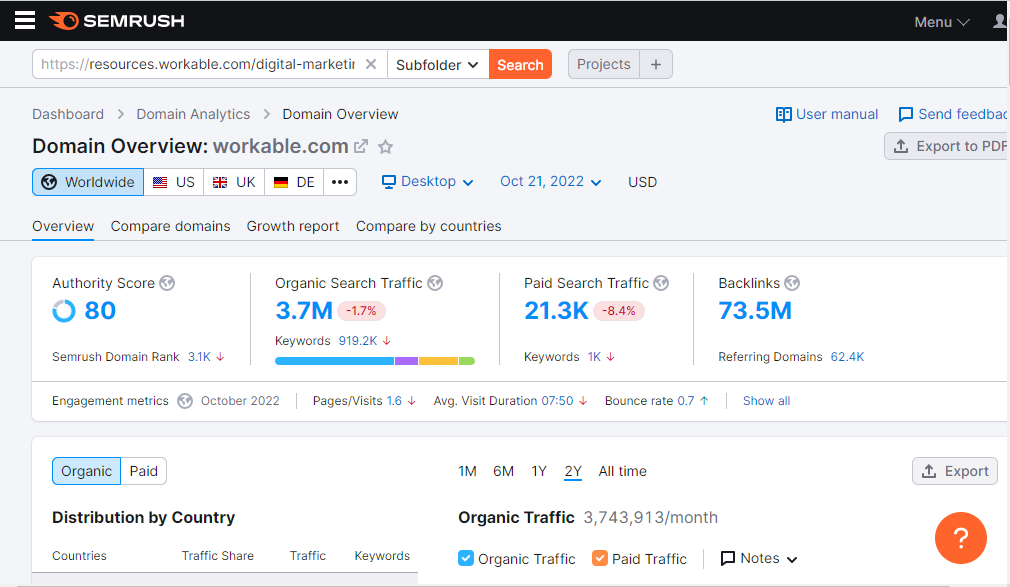This screenshot has width=1010, height=587.
Task: Open the hamburger navigation menu
Action: click(25, 21)
